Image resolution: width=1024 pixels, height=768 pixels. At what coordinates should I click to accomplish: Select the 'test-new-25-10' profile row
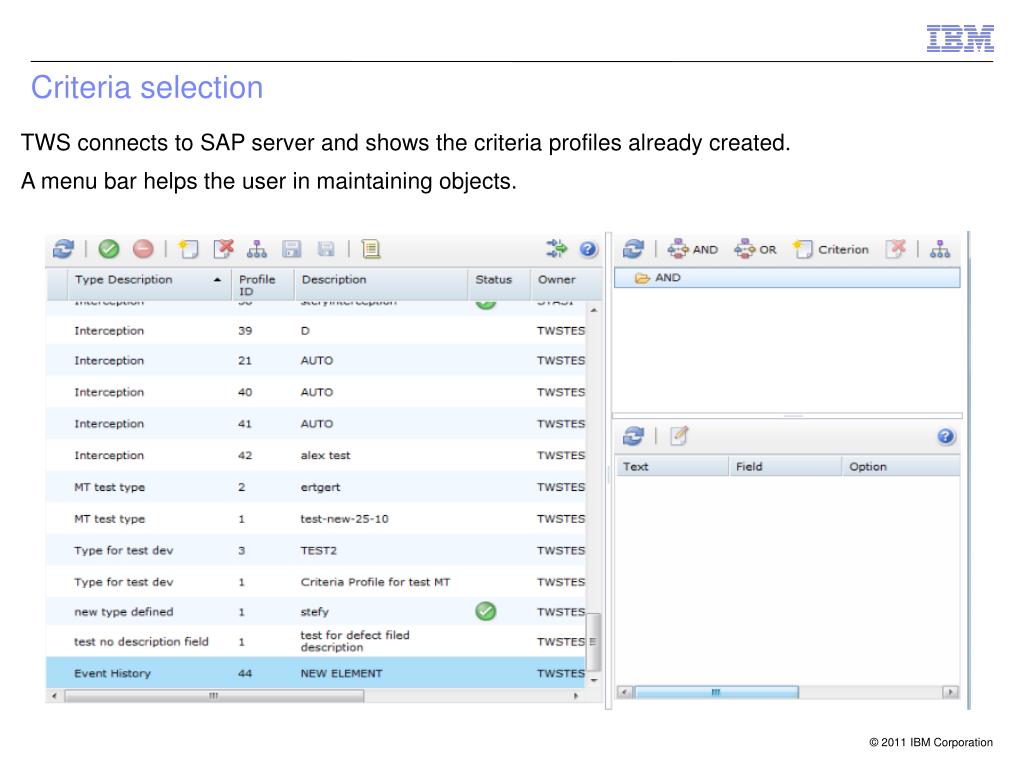point(315,519)
